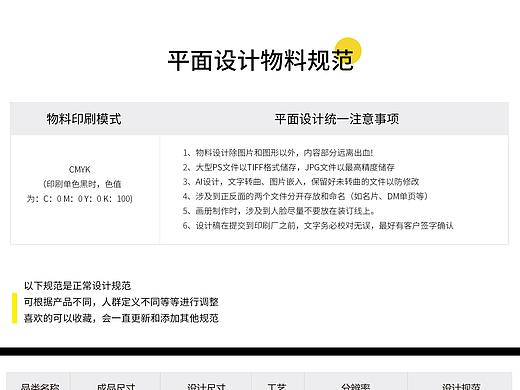Click the line "(印刷单色黑时,色值"
Screen dimensions: 520x390
(82, 184)
